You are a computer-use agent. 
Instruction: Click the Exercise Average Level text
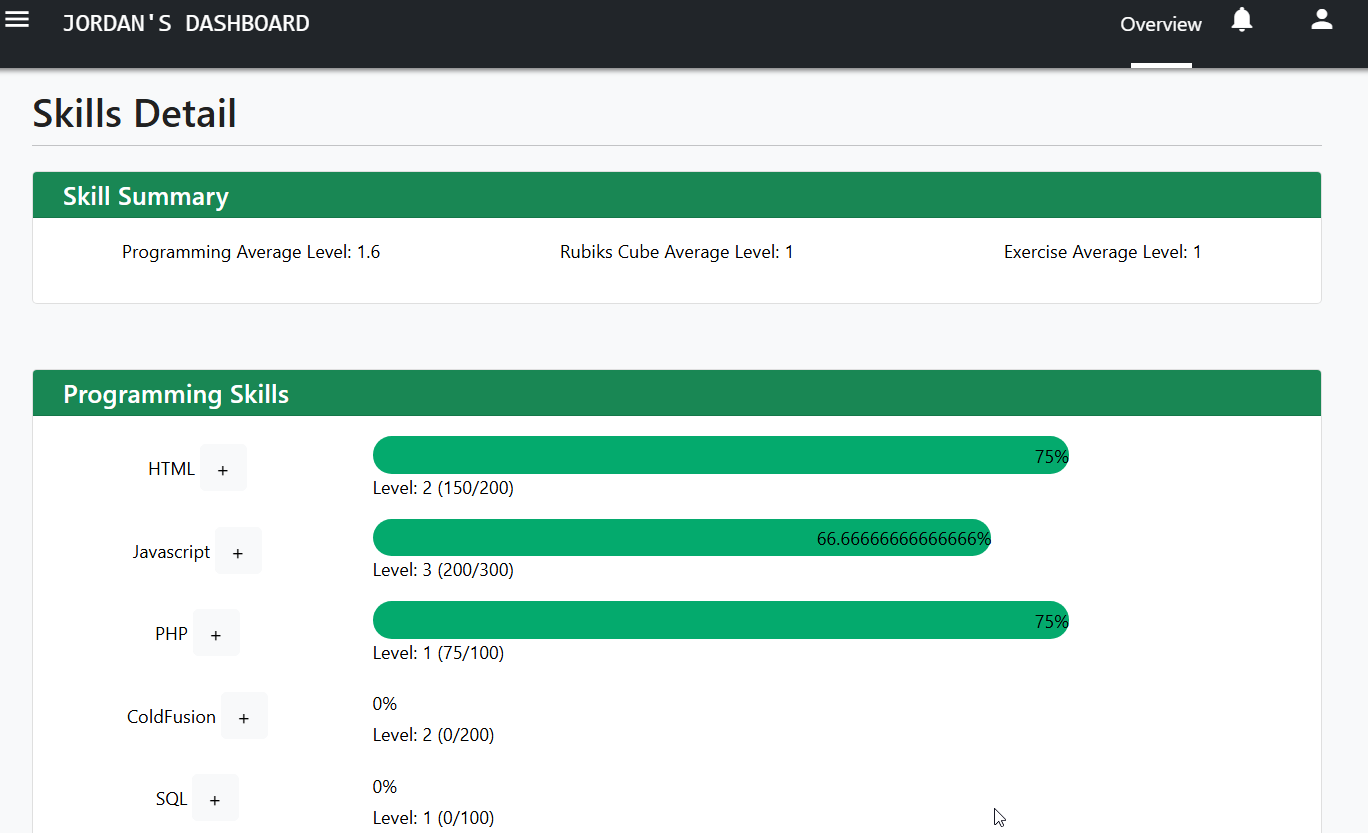(1102, 252)
